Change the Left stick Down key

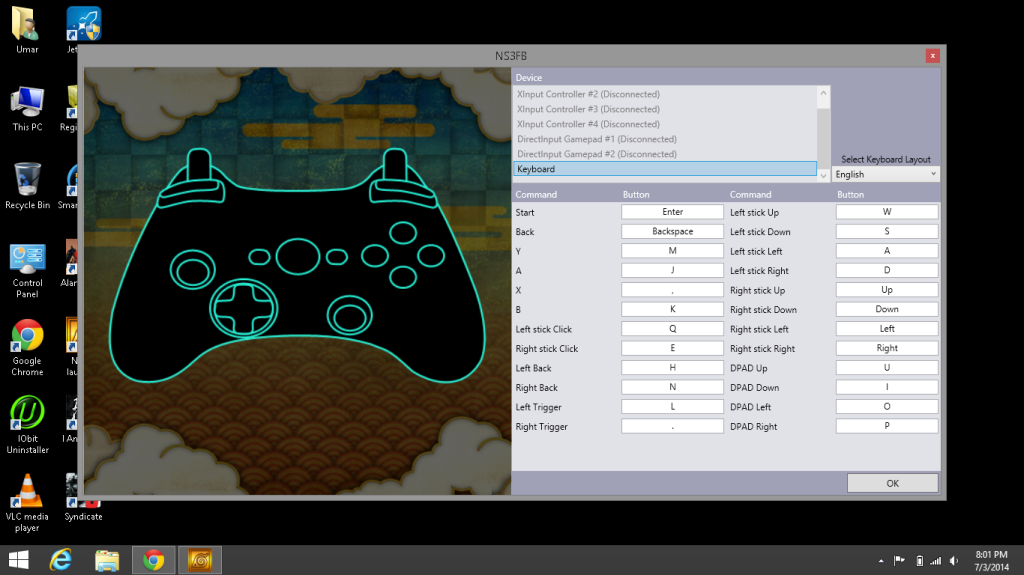[x=887, y=231]
